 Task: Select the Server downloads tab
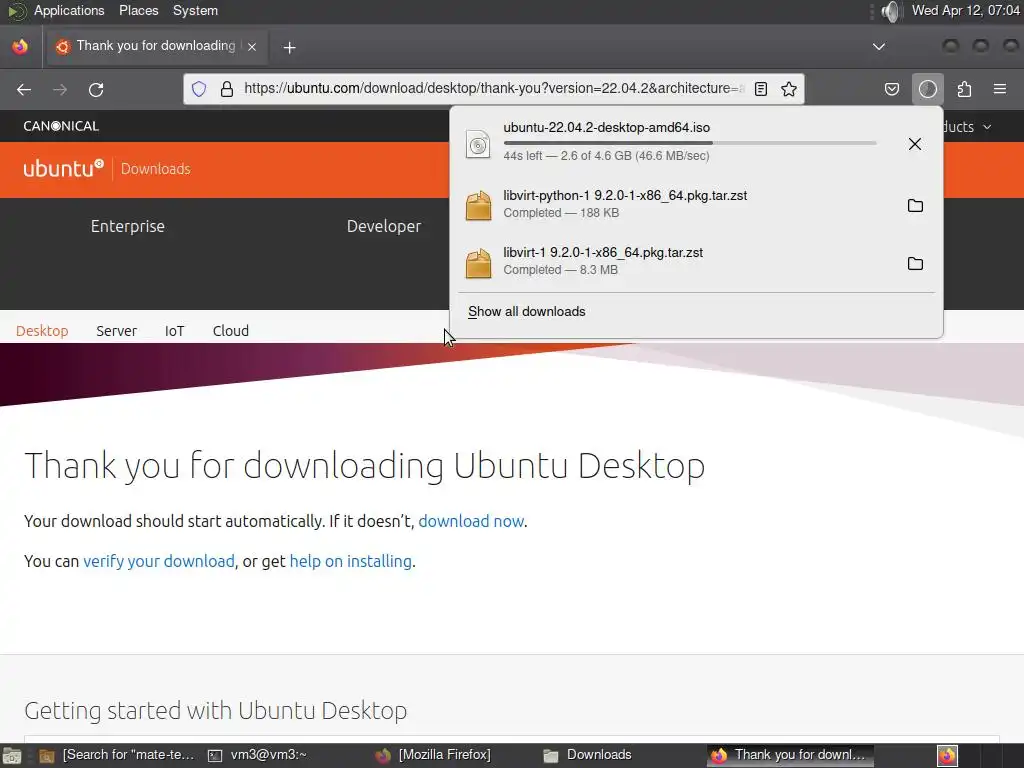pyautogui.click(x=116, y=330)
